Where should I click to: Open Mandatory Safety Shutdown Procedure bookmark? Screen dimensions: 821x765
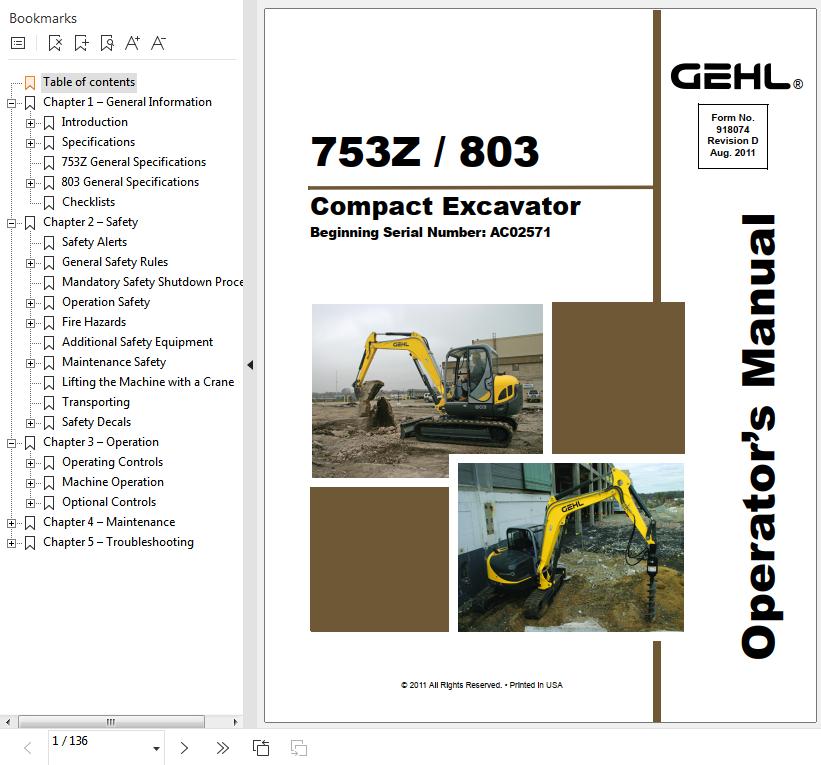[x=152, y=282]
